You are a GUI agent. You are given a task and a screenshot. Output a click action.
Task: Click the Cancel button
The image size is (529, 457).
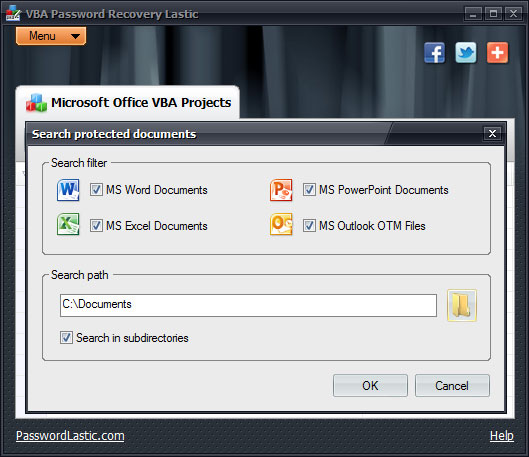tap(452, 385)
